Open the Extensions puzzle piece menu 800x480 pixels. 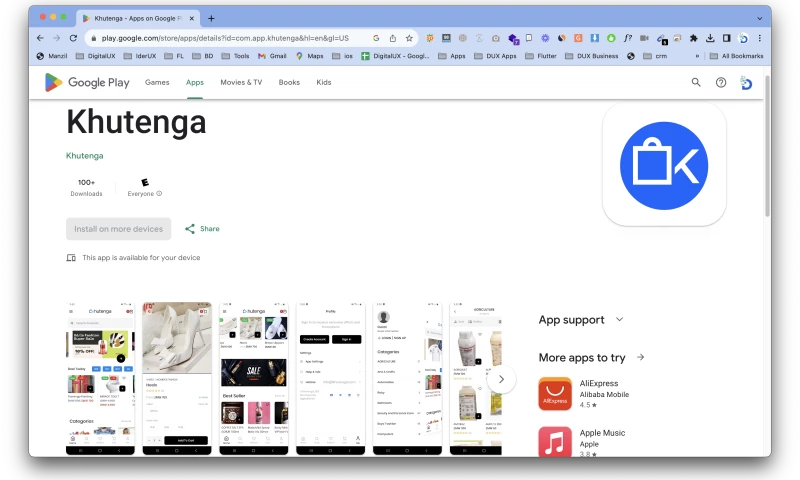pyautogui.click(x=693, y=38)
